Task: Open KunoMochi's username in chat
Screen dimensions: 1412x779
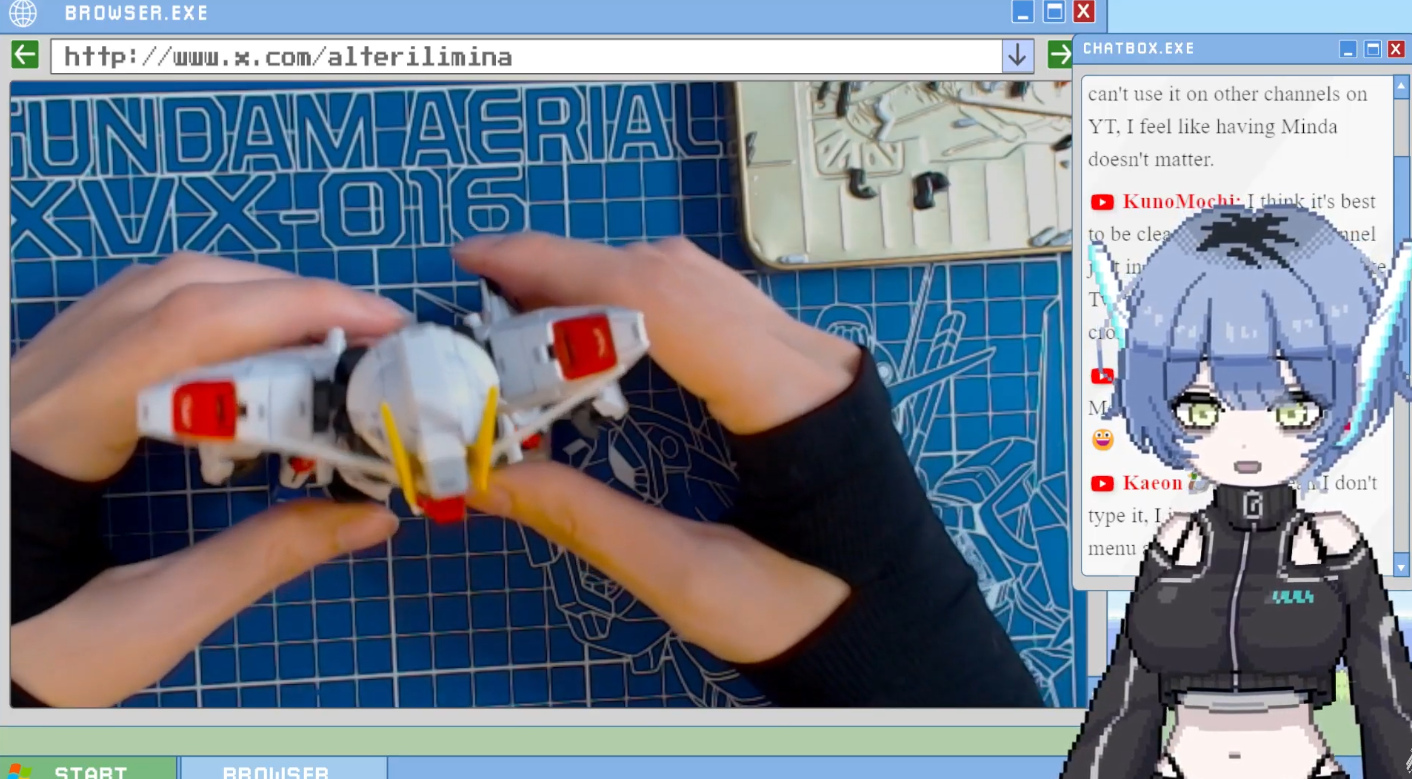Action: [x=1181, y=202]
